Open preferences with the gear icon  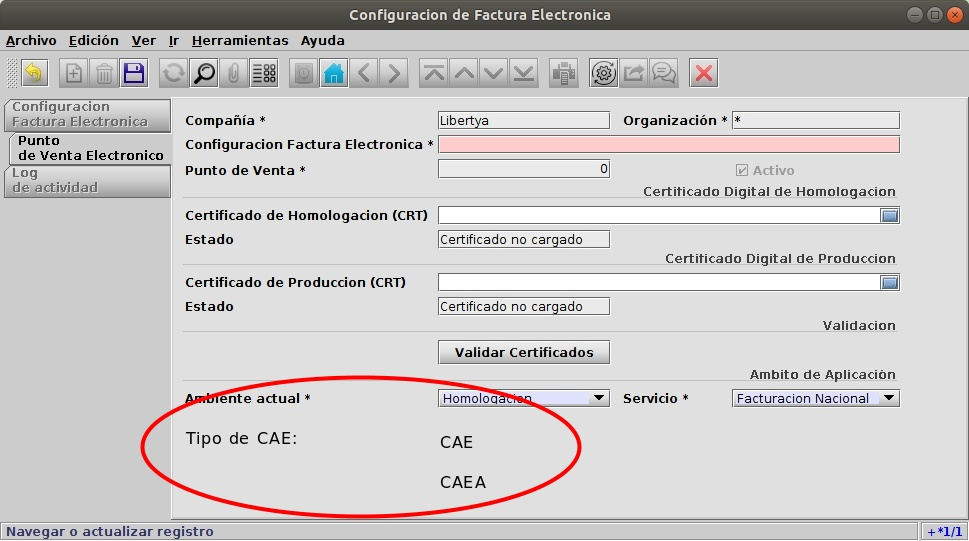click(x=604, y=74)
